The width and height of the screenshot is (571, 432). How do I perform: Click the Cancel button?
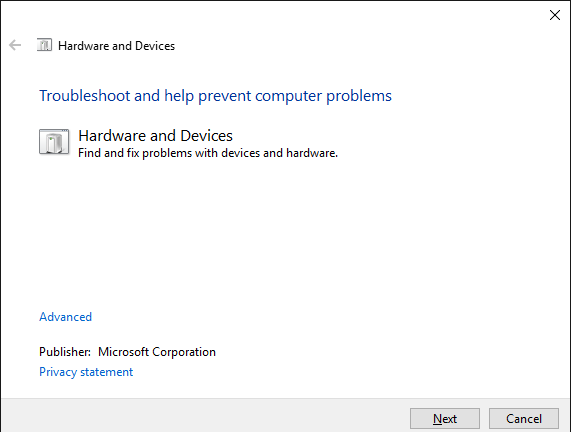tap(524, 419)
